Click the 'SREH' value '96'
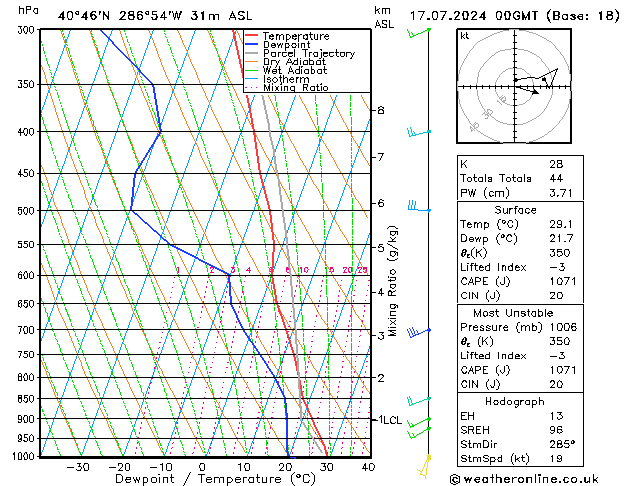The height and width of the screenshot is (486, 629). pos(556,430)
